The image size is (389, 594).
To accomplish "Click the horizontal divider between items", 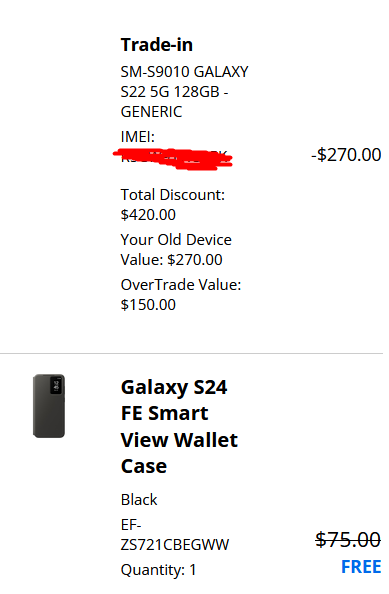I will coord(191,353).
